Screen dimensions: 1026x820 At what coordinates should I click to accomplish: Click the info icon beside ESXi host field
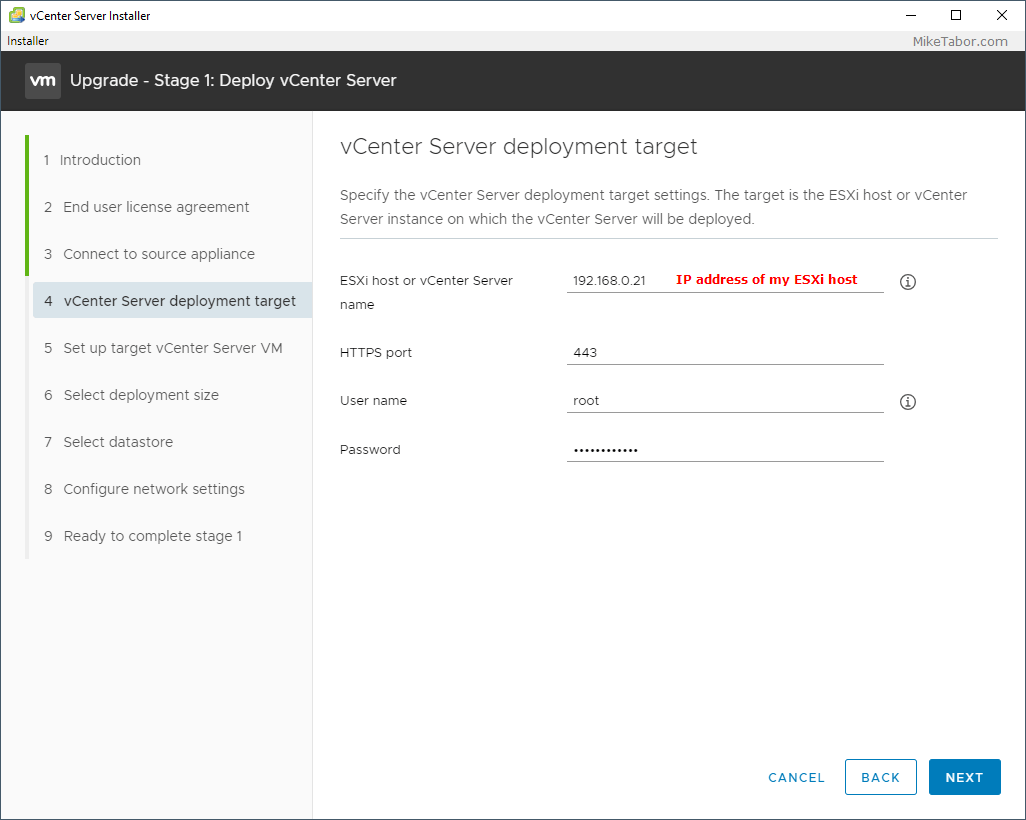click(908, 281)
